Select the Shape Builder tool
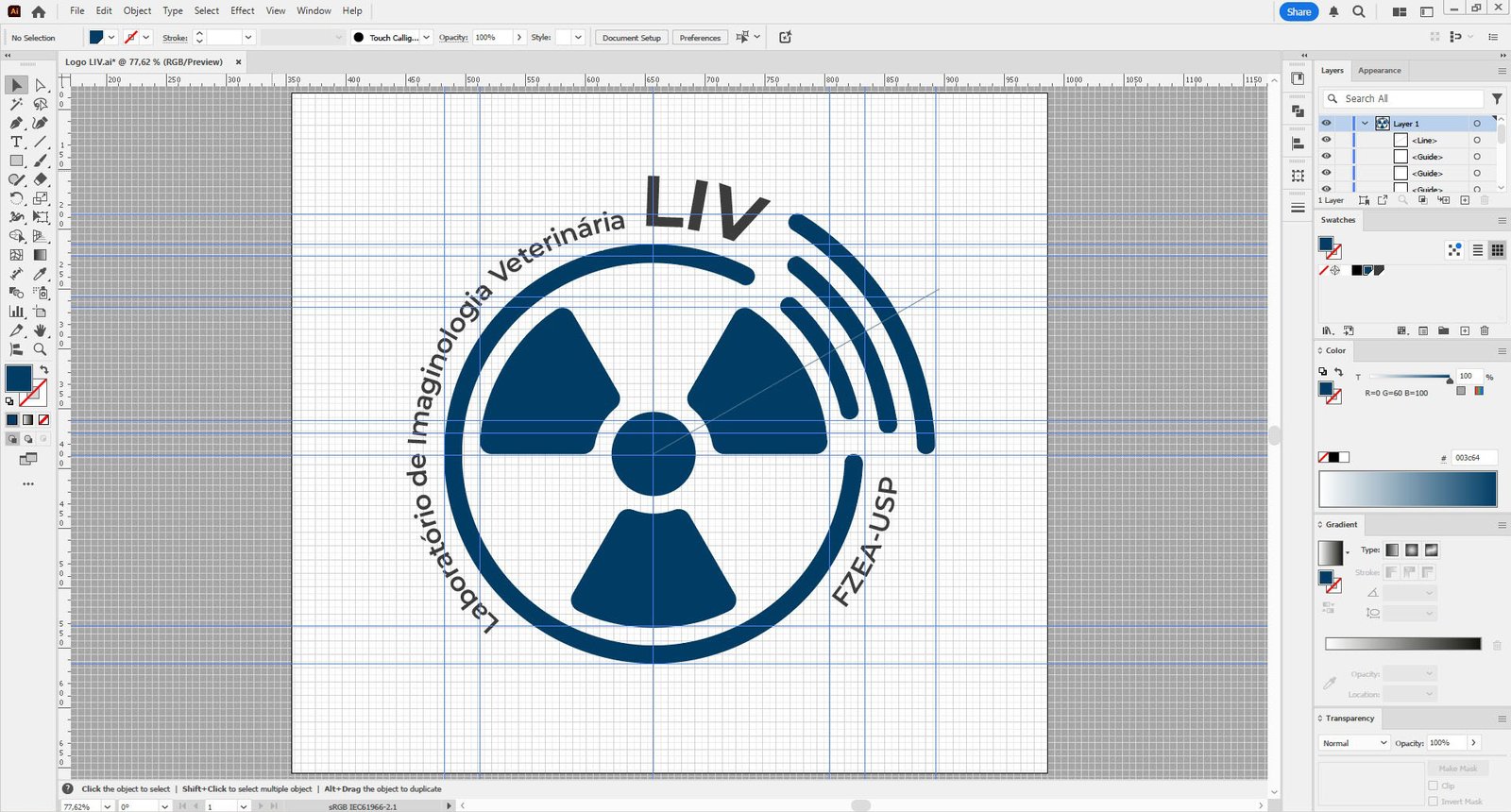 click(x=16, y=236)
